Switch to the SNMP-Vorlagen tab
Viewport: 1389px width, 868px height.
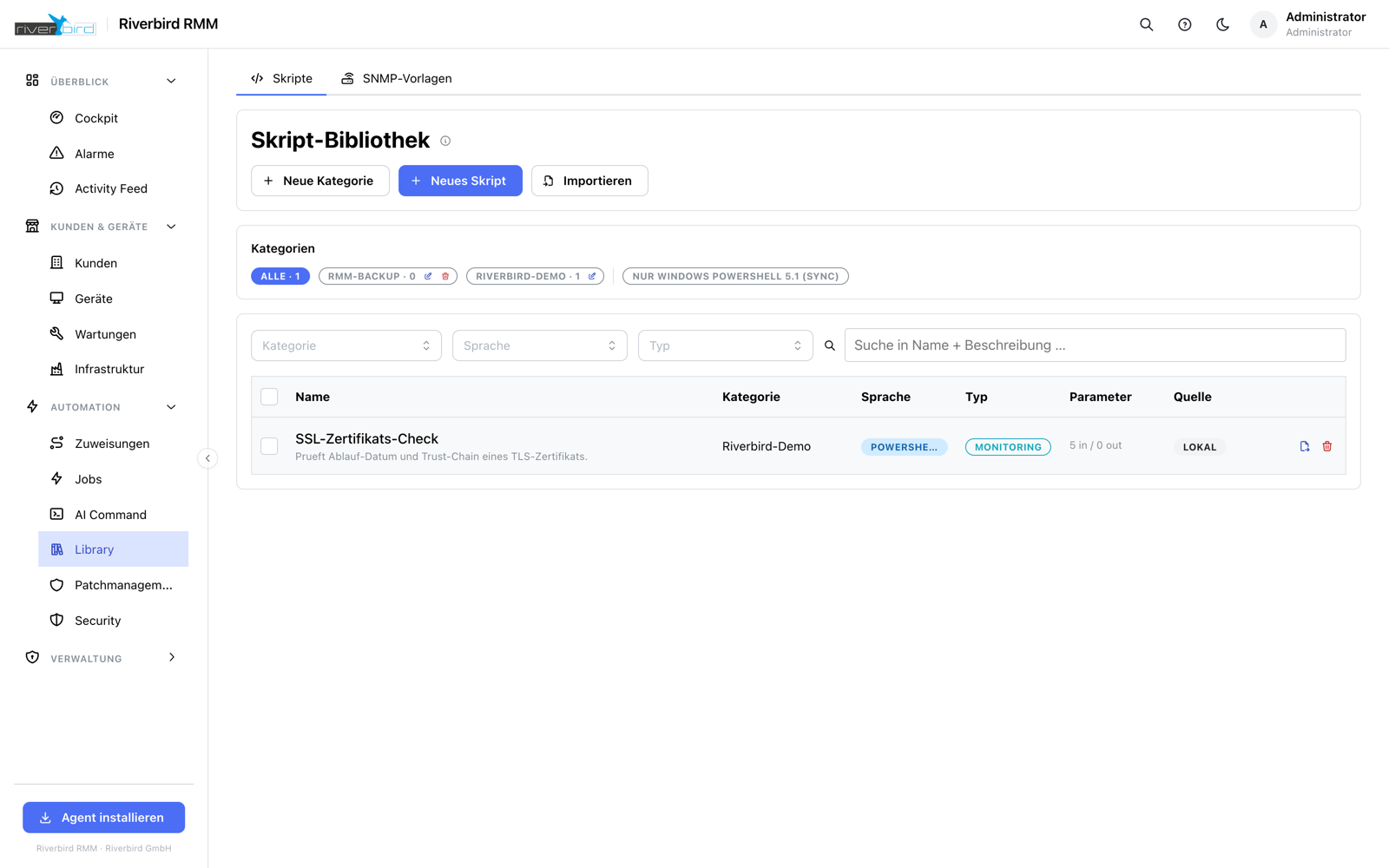397,78
